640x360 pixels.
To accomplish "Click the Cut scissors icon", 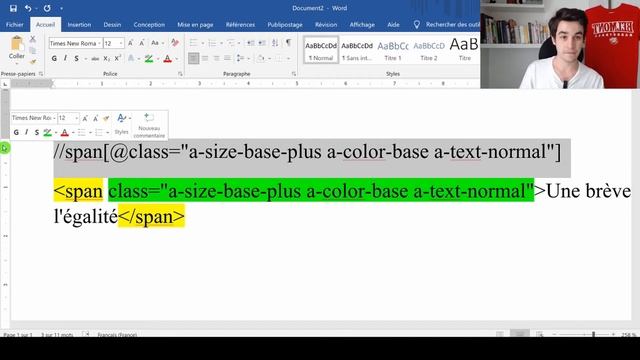I will coord(33,39).
